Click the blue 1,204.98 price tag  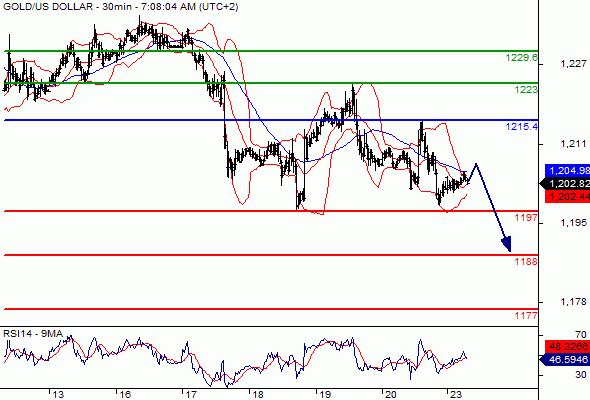[x=567, y=171]
